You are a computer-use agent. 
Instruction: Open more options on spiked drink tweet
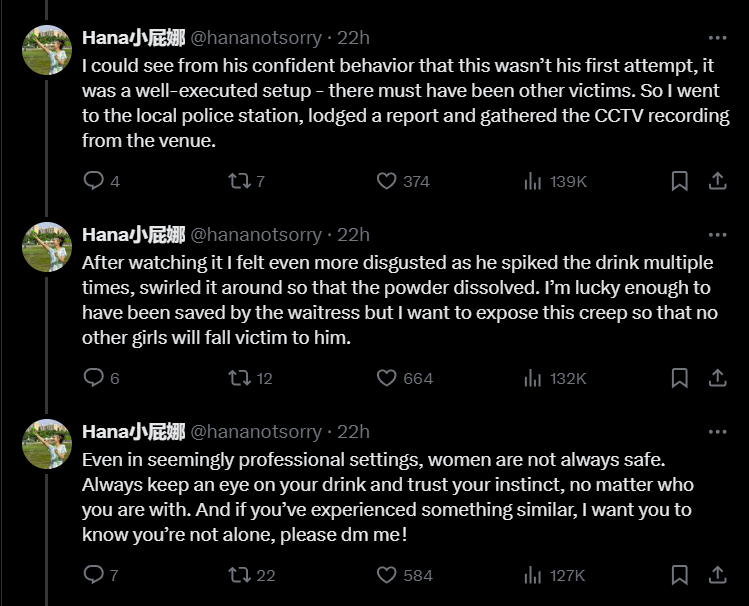pos(717,235)
